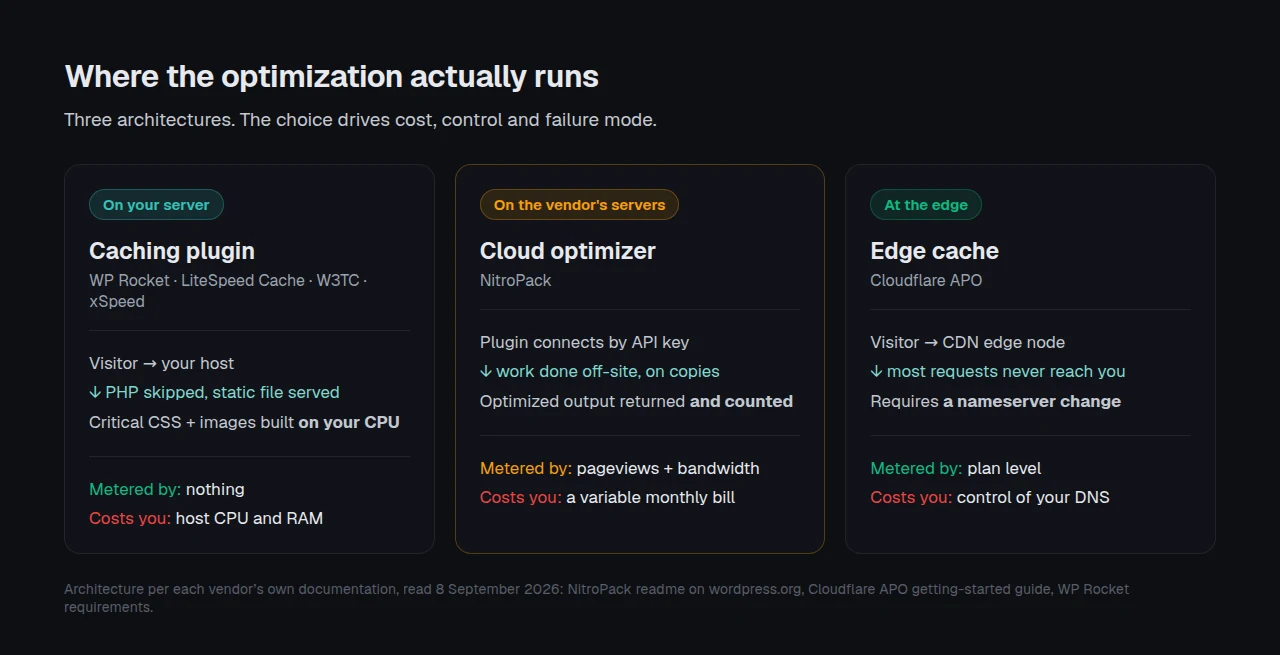Click the 'On your server' pill badge

point(156,205)
